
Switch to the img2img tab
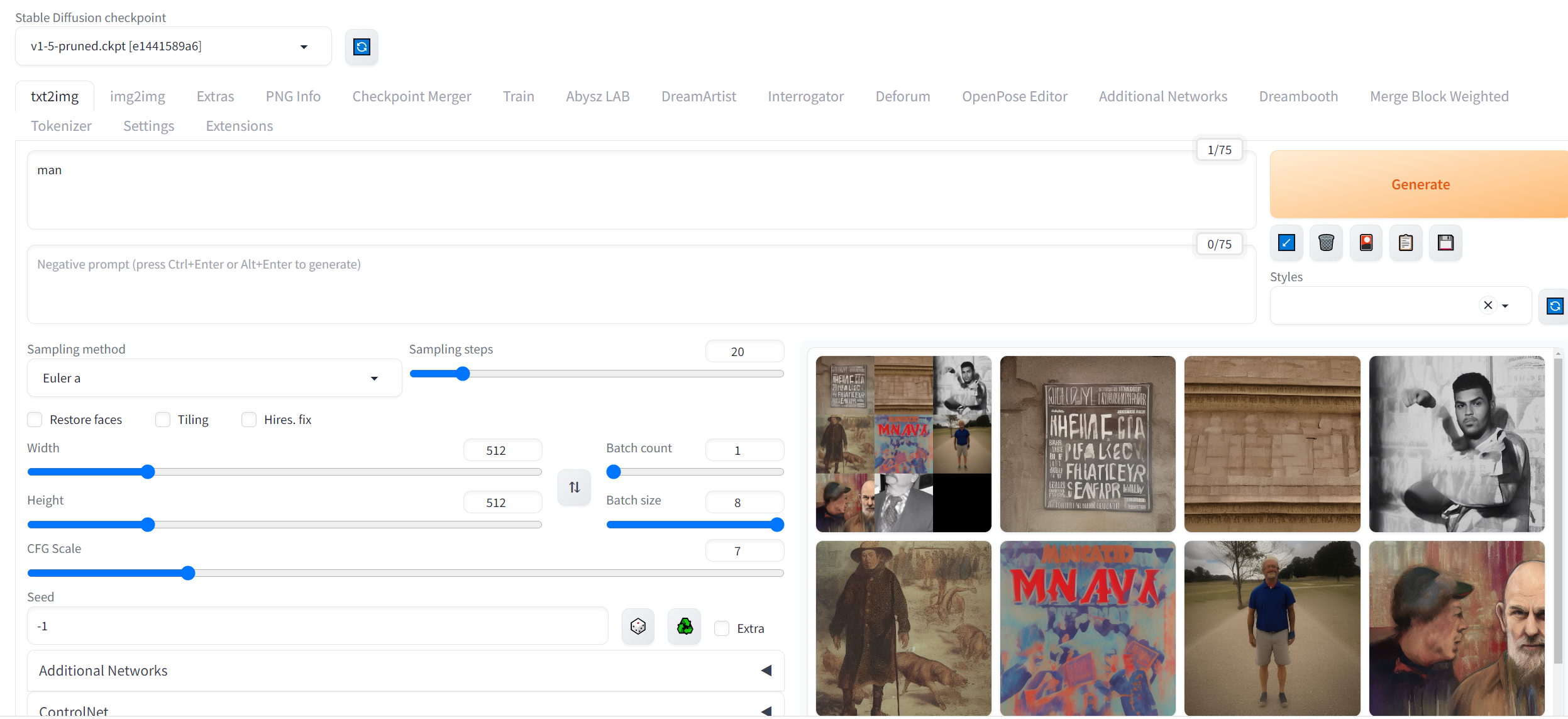(x=137, y=96)
